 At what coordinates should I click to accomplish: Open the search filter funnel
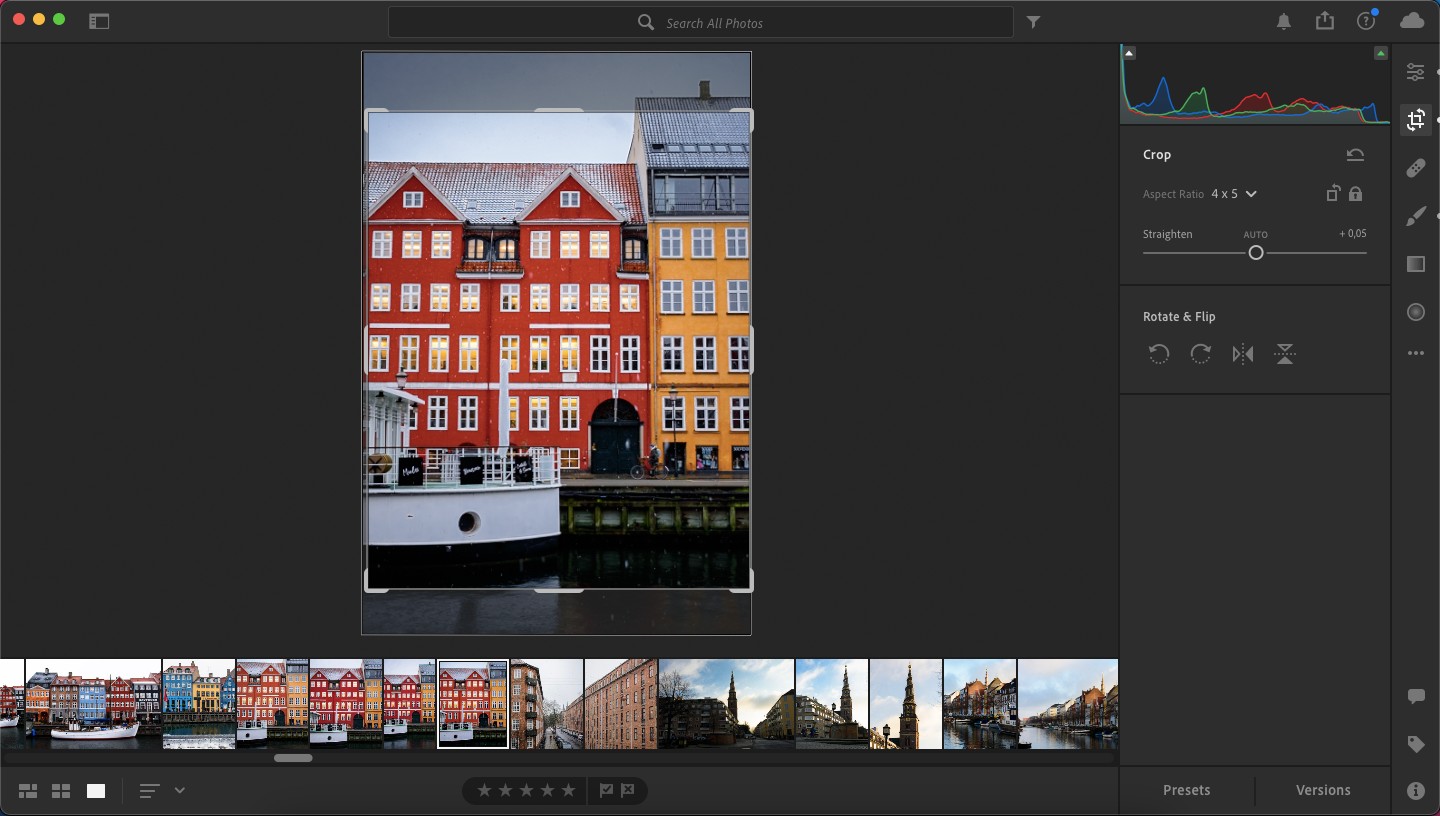(x=1034, y=22)
